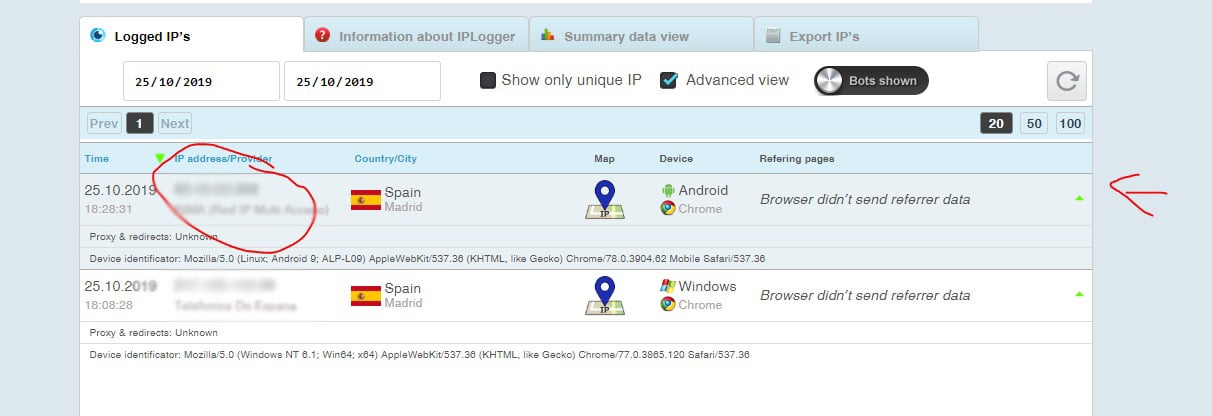Toggle the Bots shown switch
This screenshot has width=1212, height=416.
pos(871,81)
